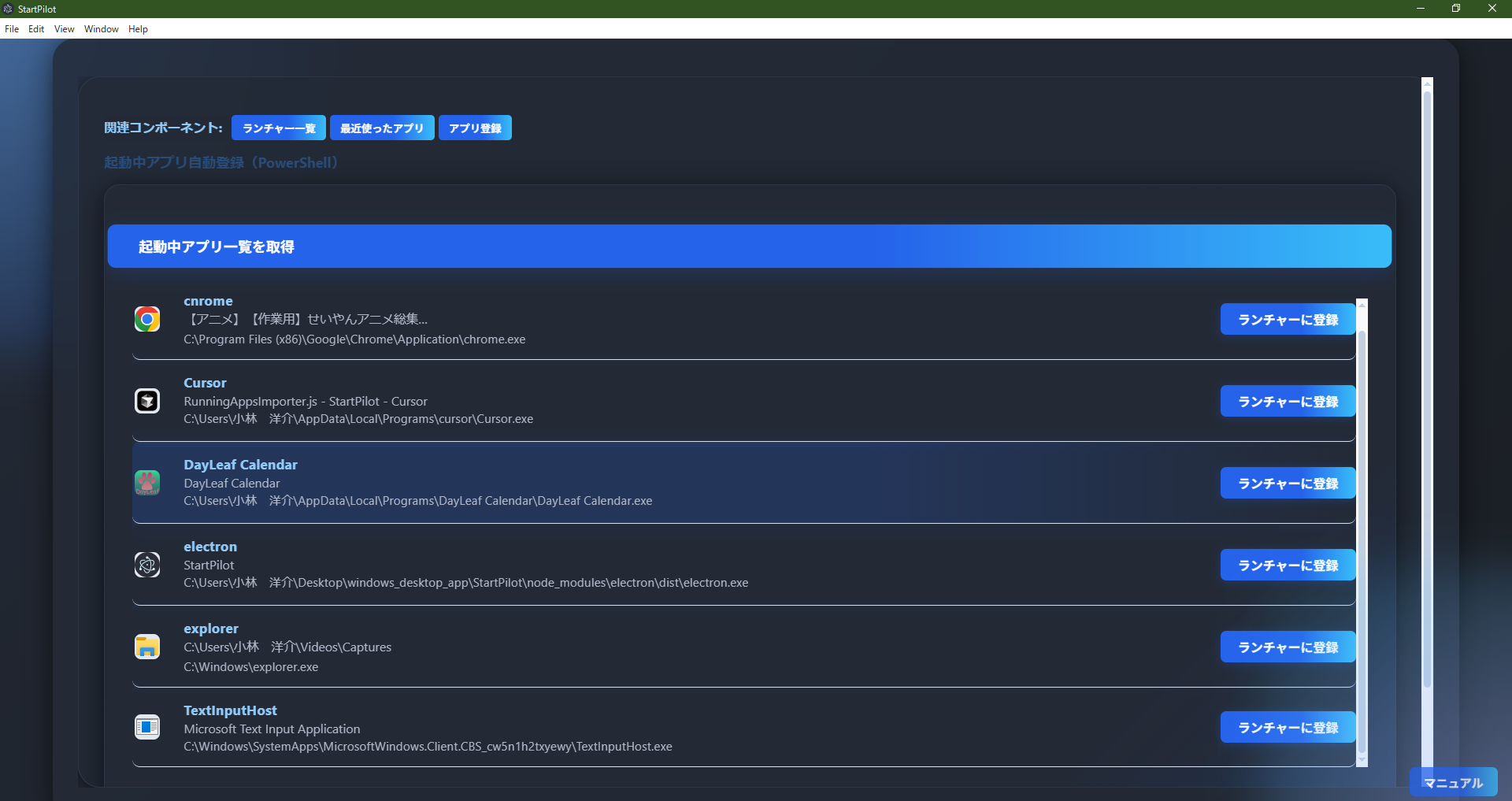Screen dimensions: 1512x801
Task: Open the 最近使ったアプリ view
Action: 382,127
